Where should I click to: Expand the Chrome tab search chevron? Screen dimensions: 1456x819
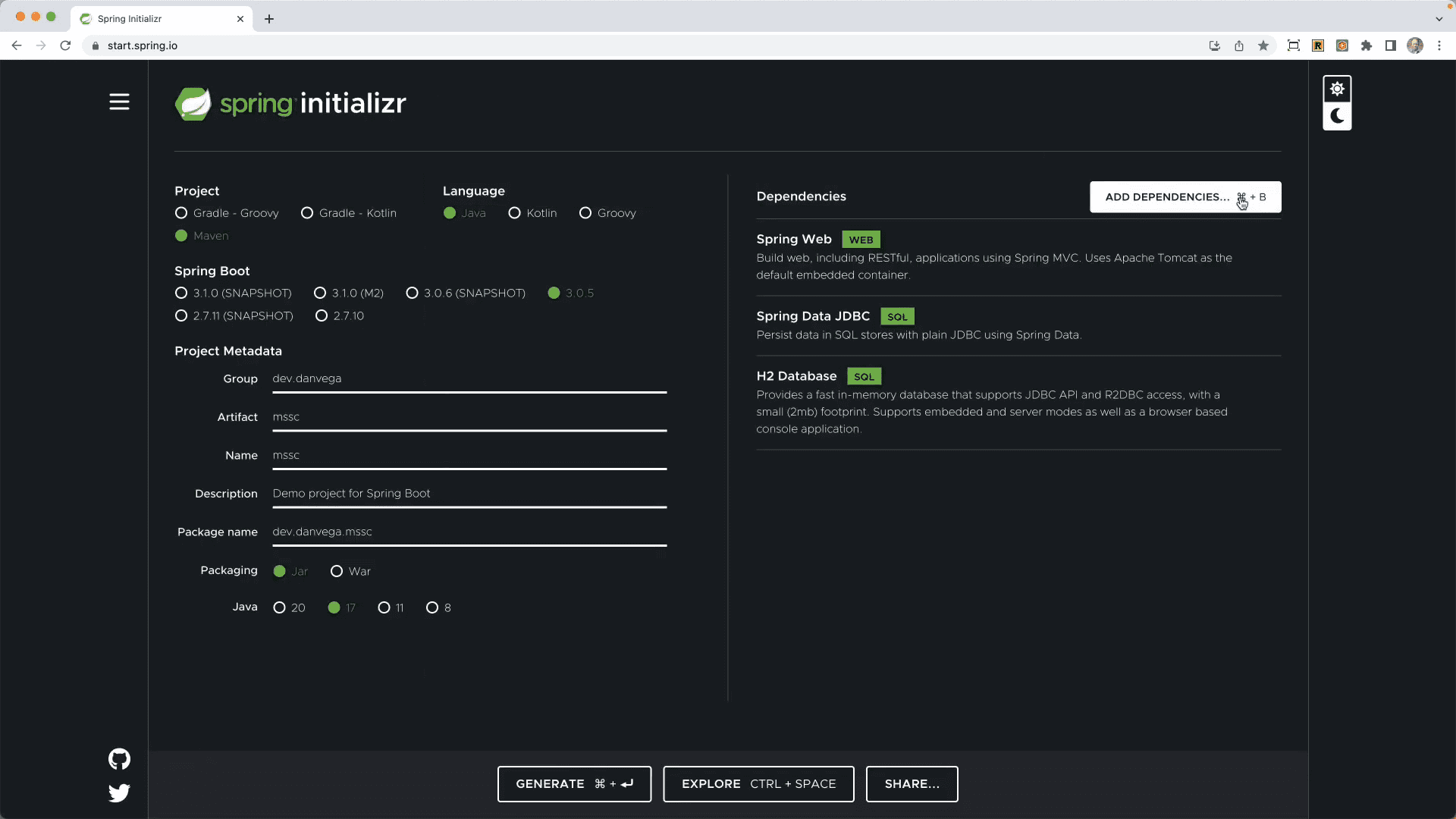1439,19
